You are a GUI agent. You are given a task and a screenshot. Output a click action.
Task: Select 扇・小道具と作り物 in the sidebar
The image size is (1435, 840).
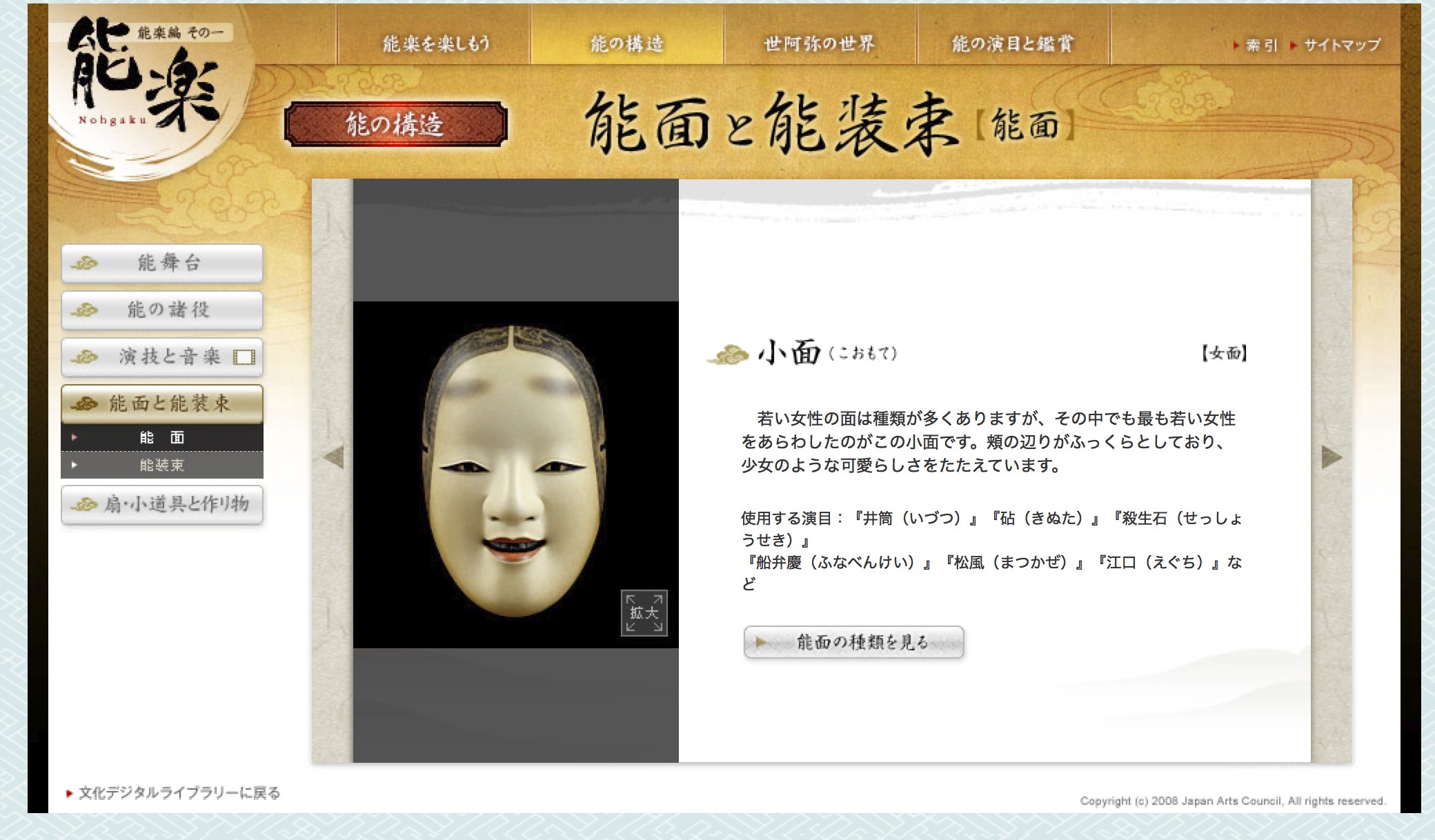point(162,504)
